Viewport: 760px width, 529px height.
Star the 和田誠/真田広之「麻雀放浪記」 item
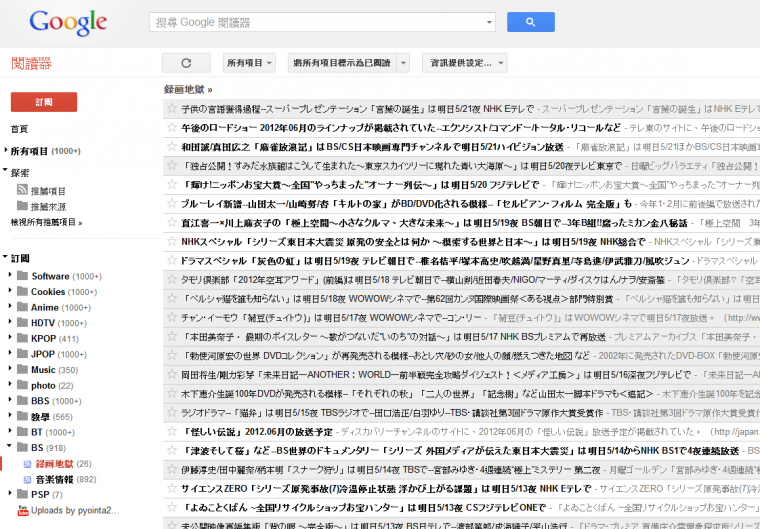[172, 146]
